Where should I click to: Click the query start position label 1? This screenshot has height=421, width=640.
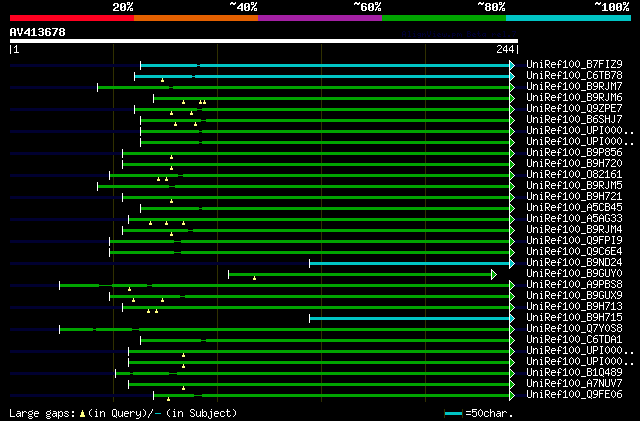click(16, 49)
